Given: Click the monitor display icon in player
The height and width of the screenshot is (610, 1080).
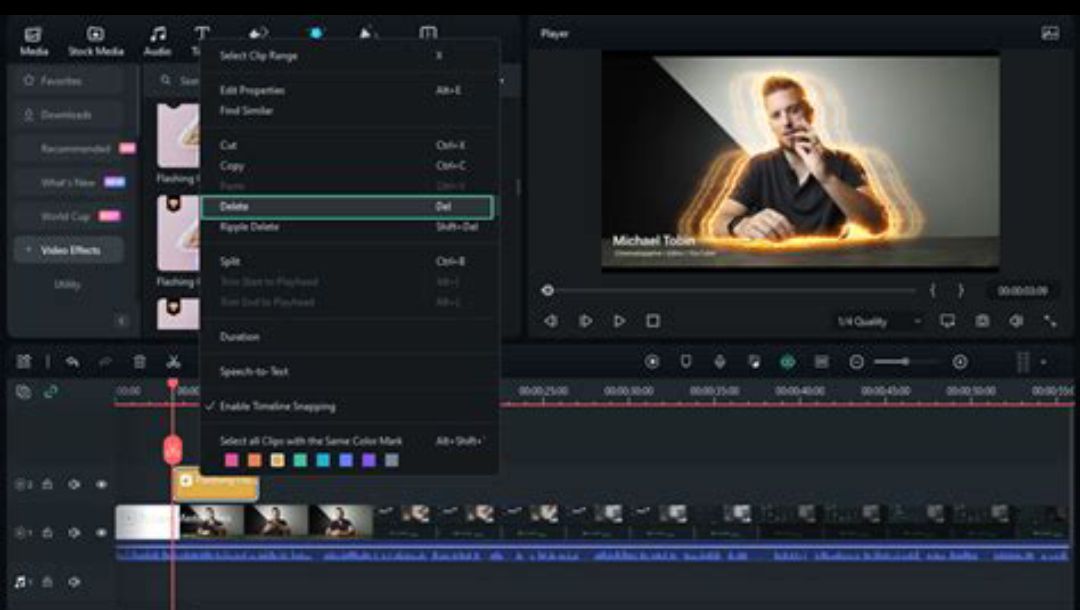Looking at the screenshot, I should (948, 321).
